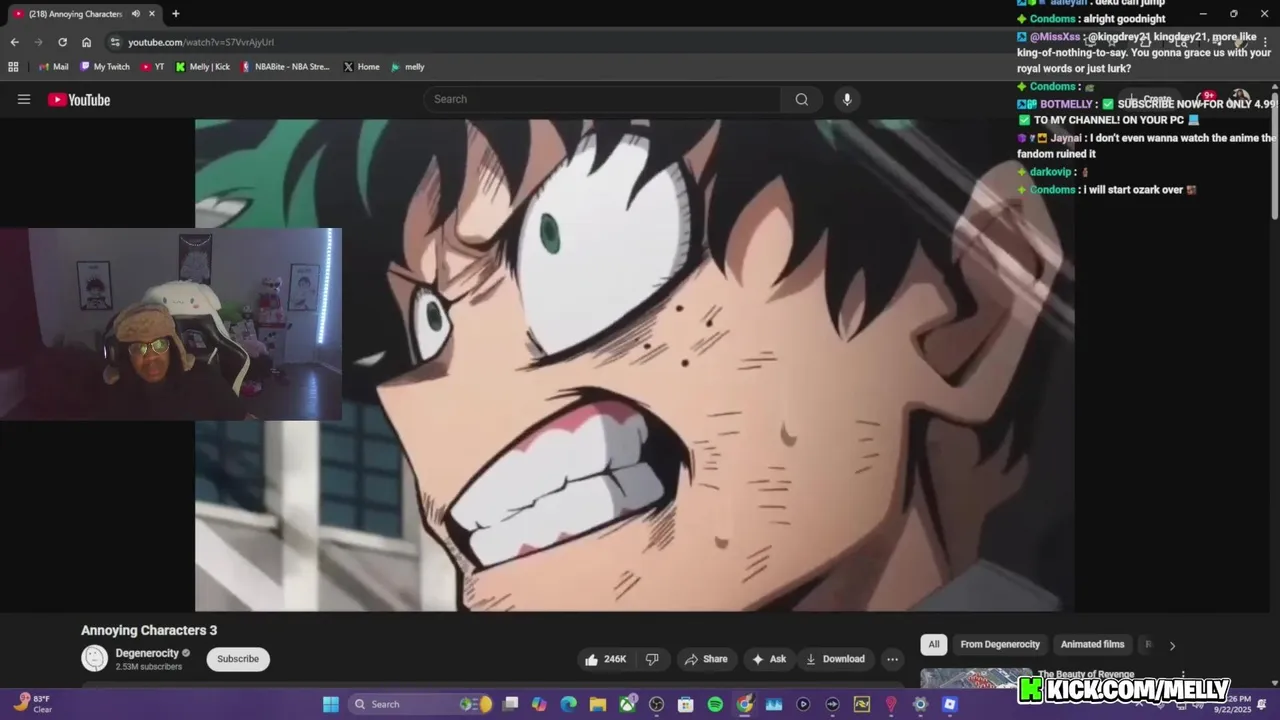Show more filter chips with right chevron
This screenshot has width=1280, height=720.
1172,645
